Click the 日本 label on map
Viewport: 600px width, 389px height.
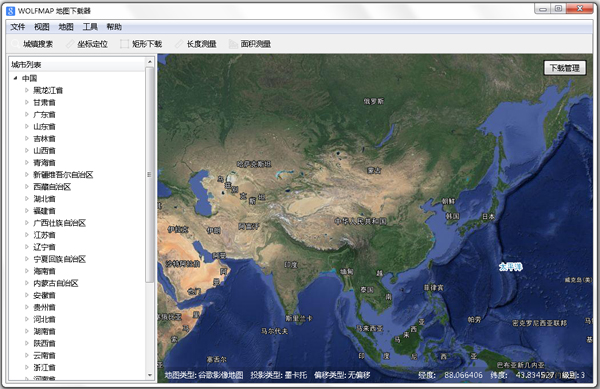[489, 216]
